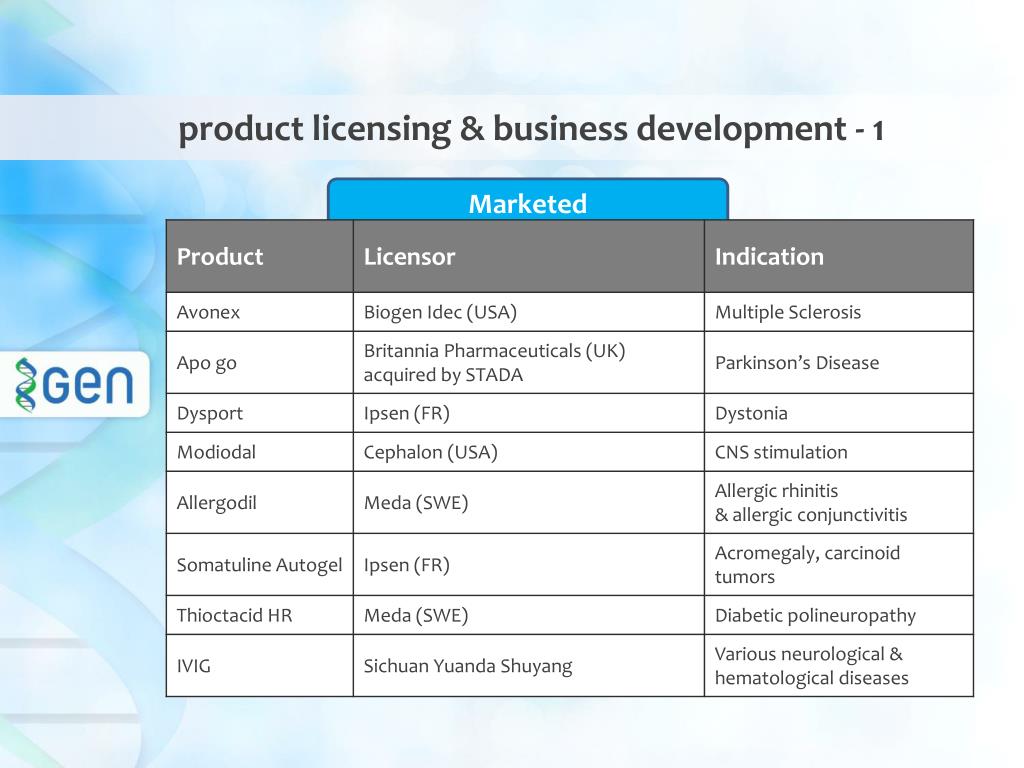Select the 'Dystonia' indication cell
The width and height of the screenshot is (1024, 768).
(x=839, y=413)
